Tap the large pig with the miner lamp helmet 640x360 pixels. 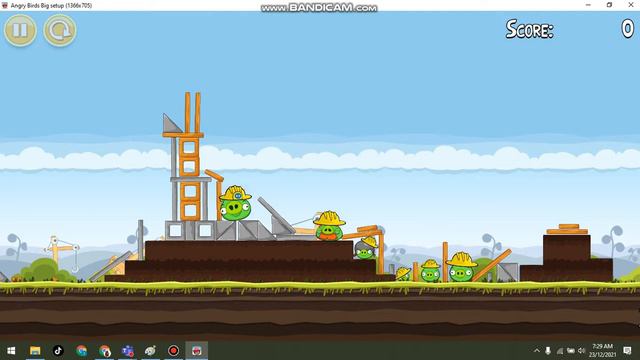click(x=235, y=204)
